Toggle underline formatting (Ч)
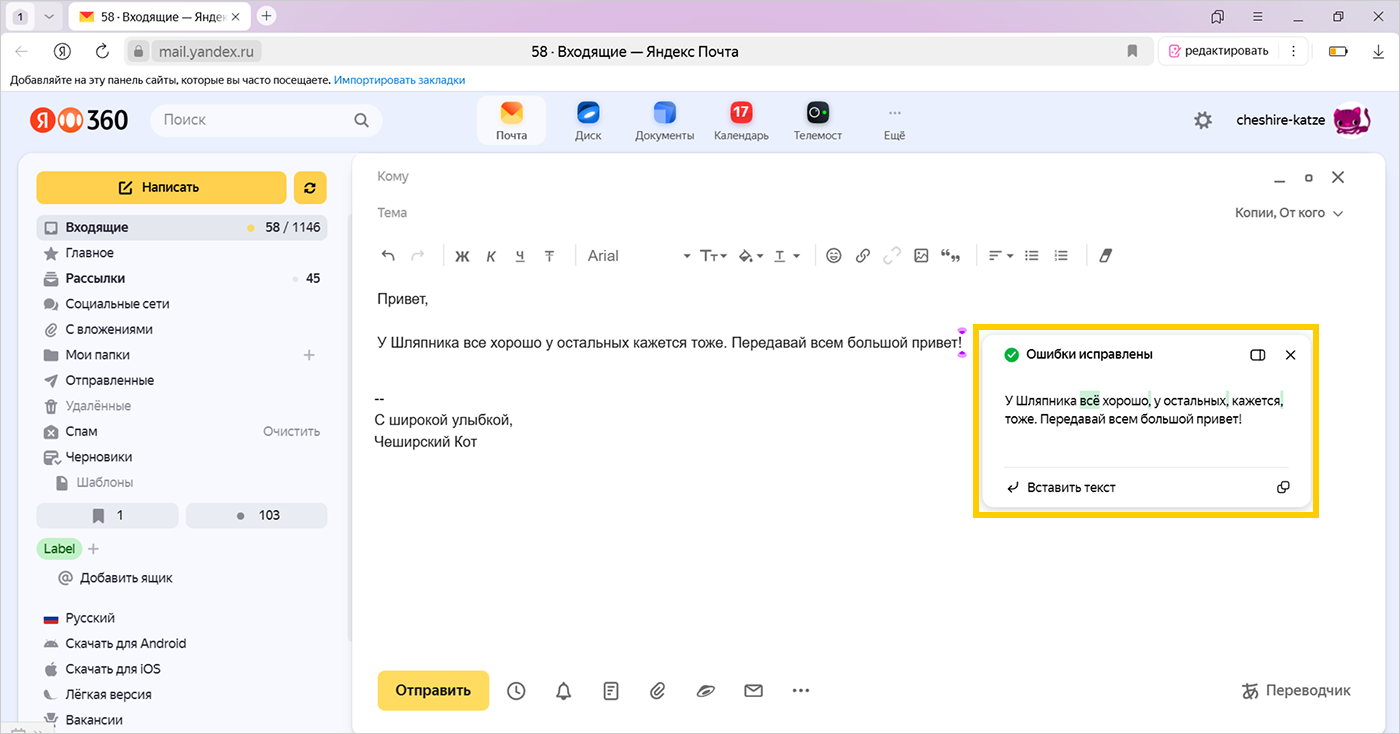The width and height of the screenshot is (1400, 734). 520,256
